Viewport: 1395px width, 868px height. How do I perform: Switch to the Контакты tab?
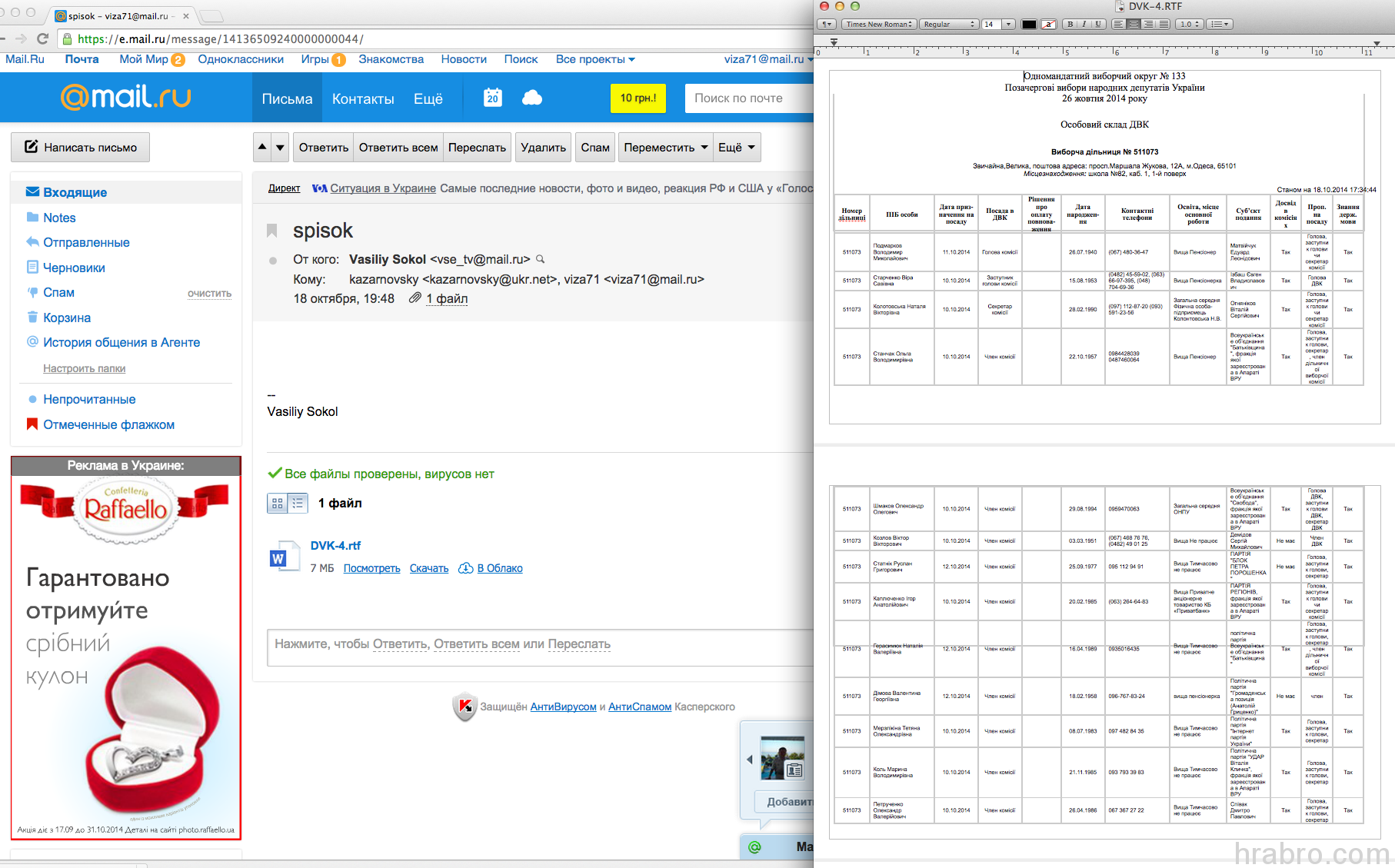[x=363, y=99]
